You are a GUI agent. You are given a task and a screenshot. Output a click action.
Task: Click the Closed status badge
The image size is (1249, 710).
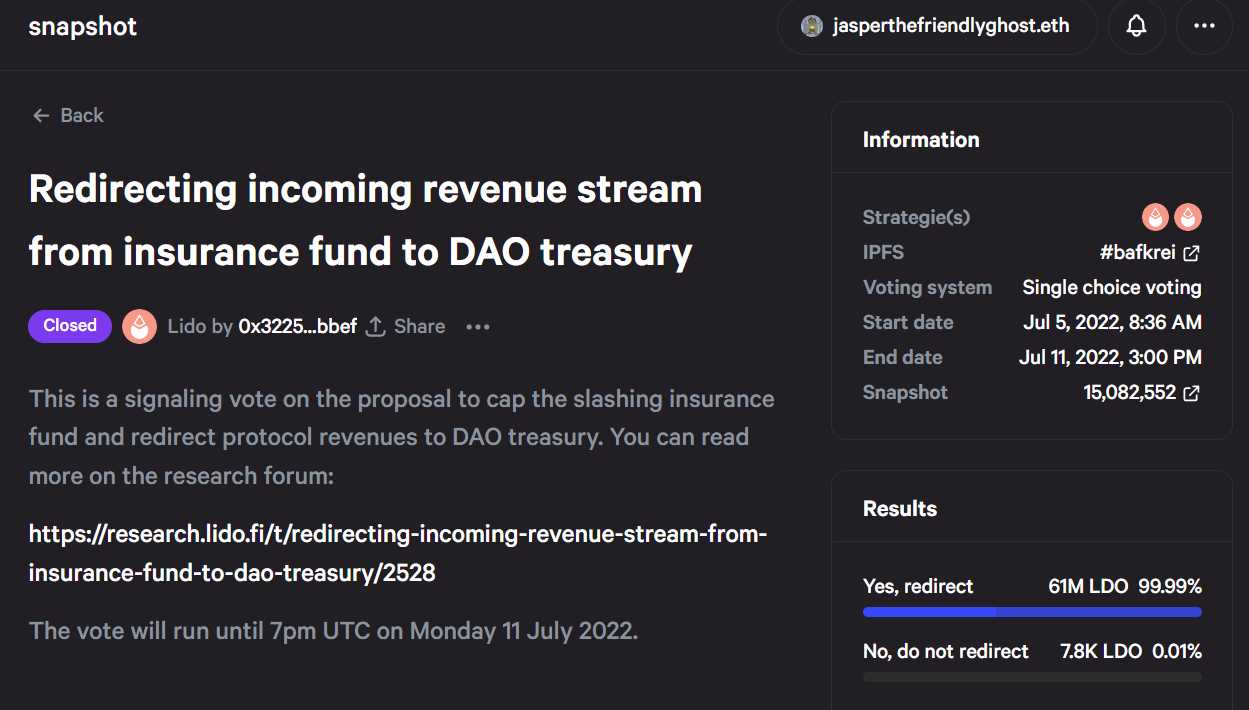[x=69, y=325]
